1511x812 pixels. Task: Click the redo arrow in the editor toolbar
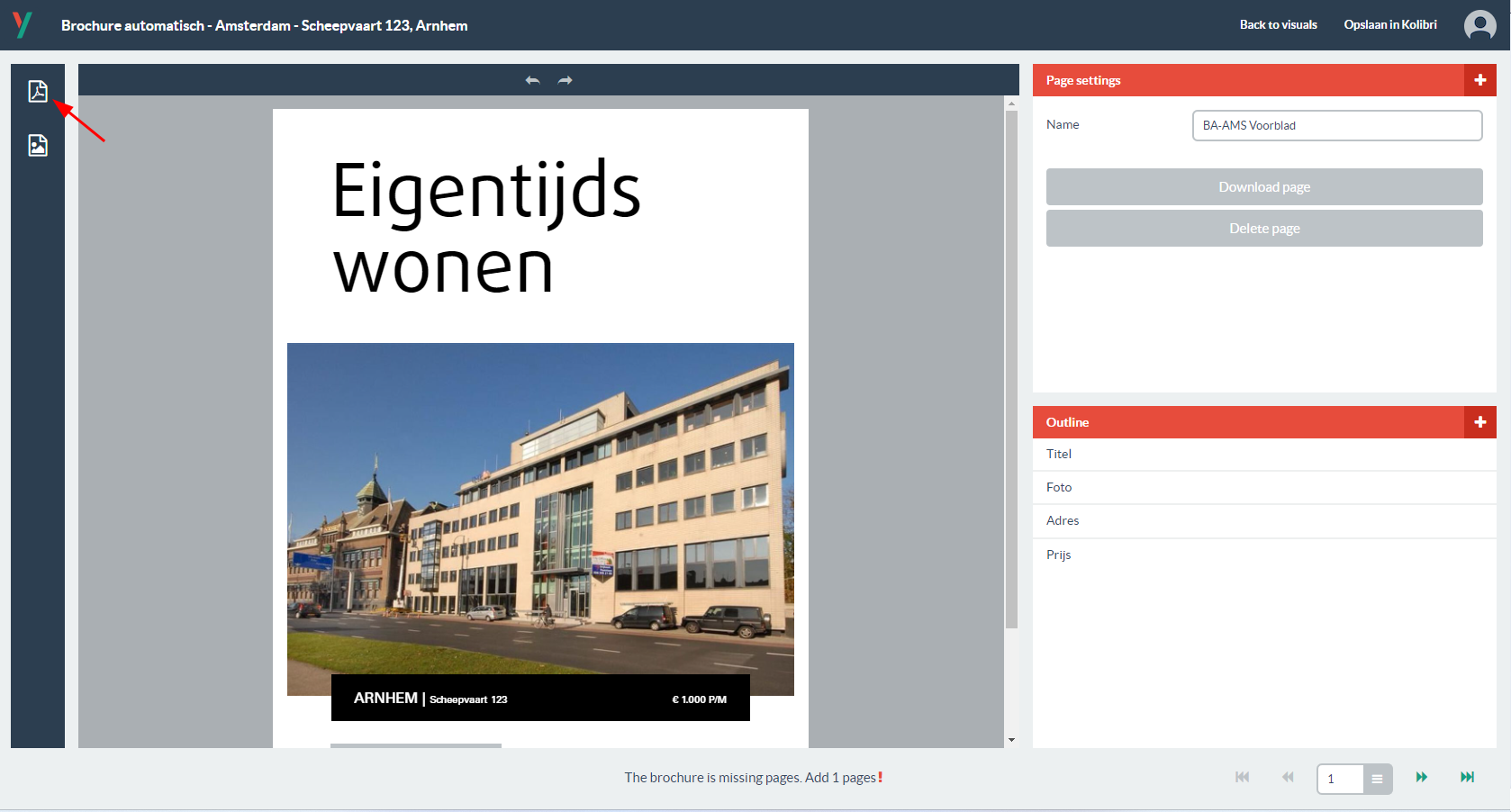point(565,80)
